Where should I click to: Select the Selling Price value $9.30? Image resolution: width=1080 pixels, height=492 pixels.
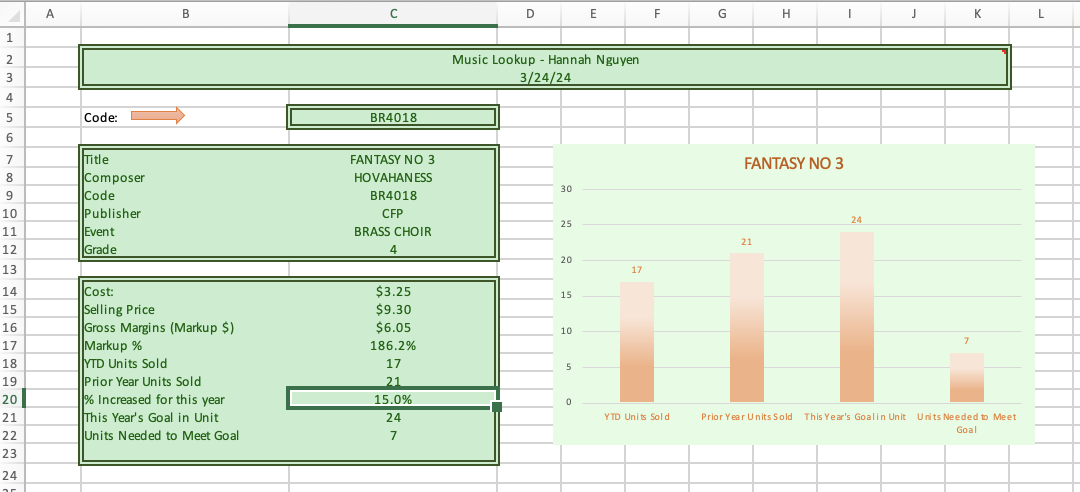click(x=393, y=310)
